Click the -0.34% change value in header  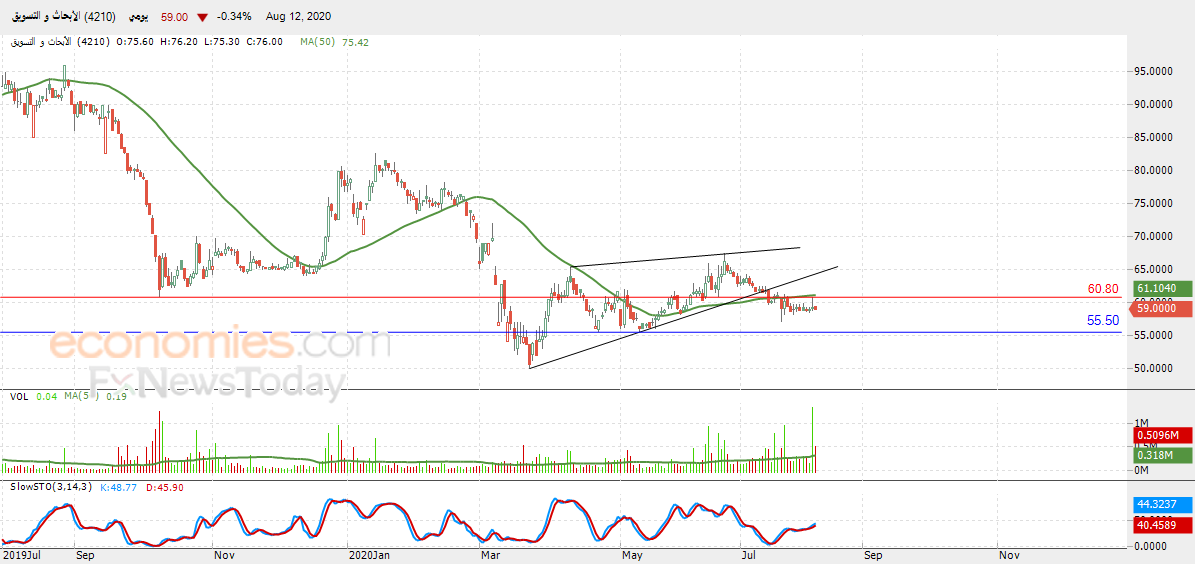(x=237, y=17)
